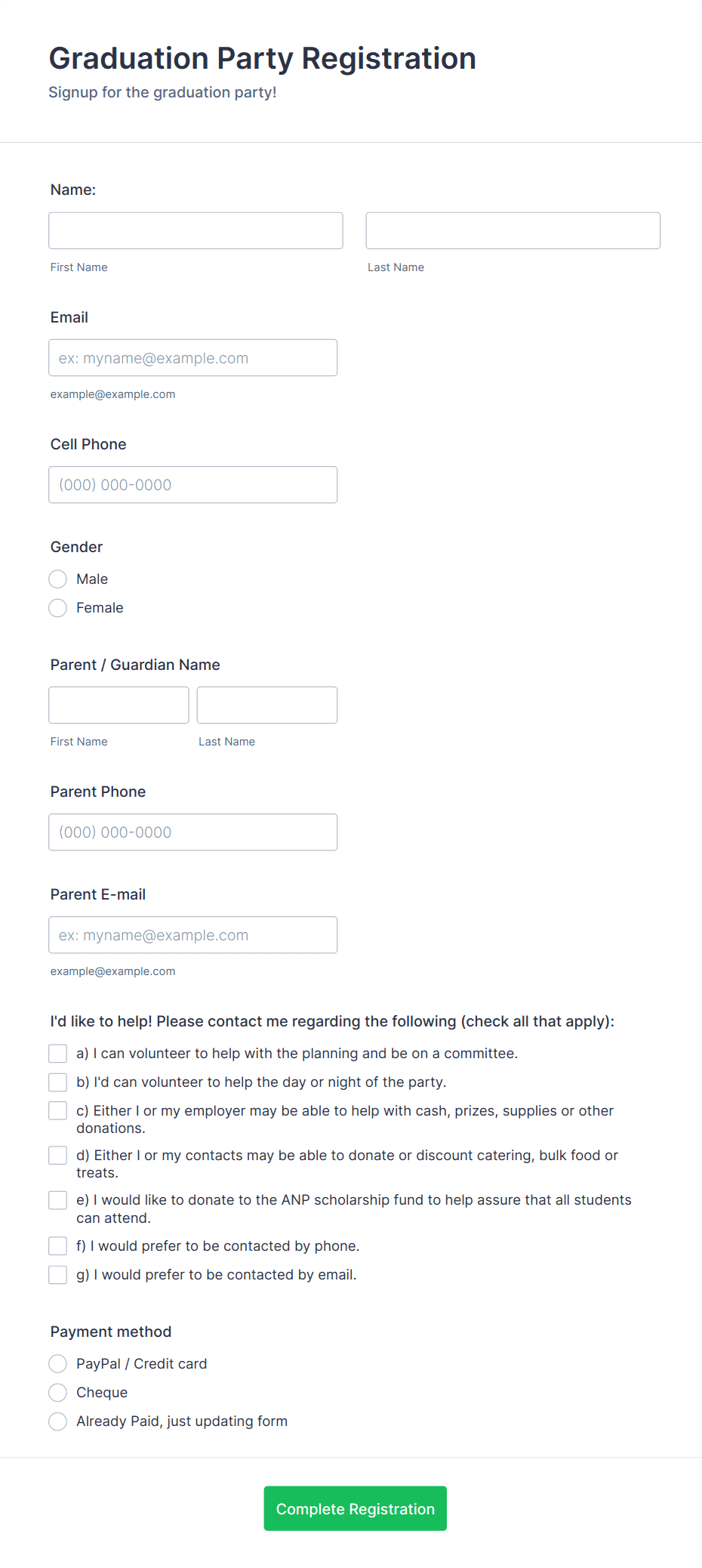
Task: Click the Last Name field under Name
Action: coord(513,230)
